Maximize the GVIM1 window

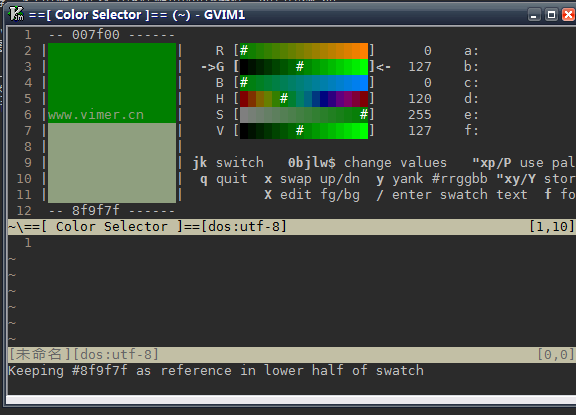coord(551,15)
